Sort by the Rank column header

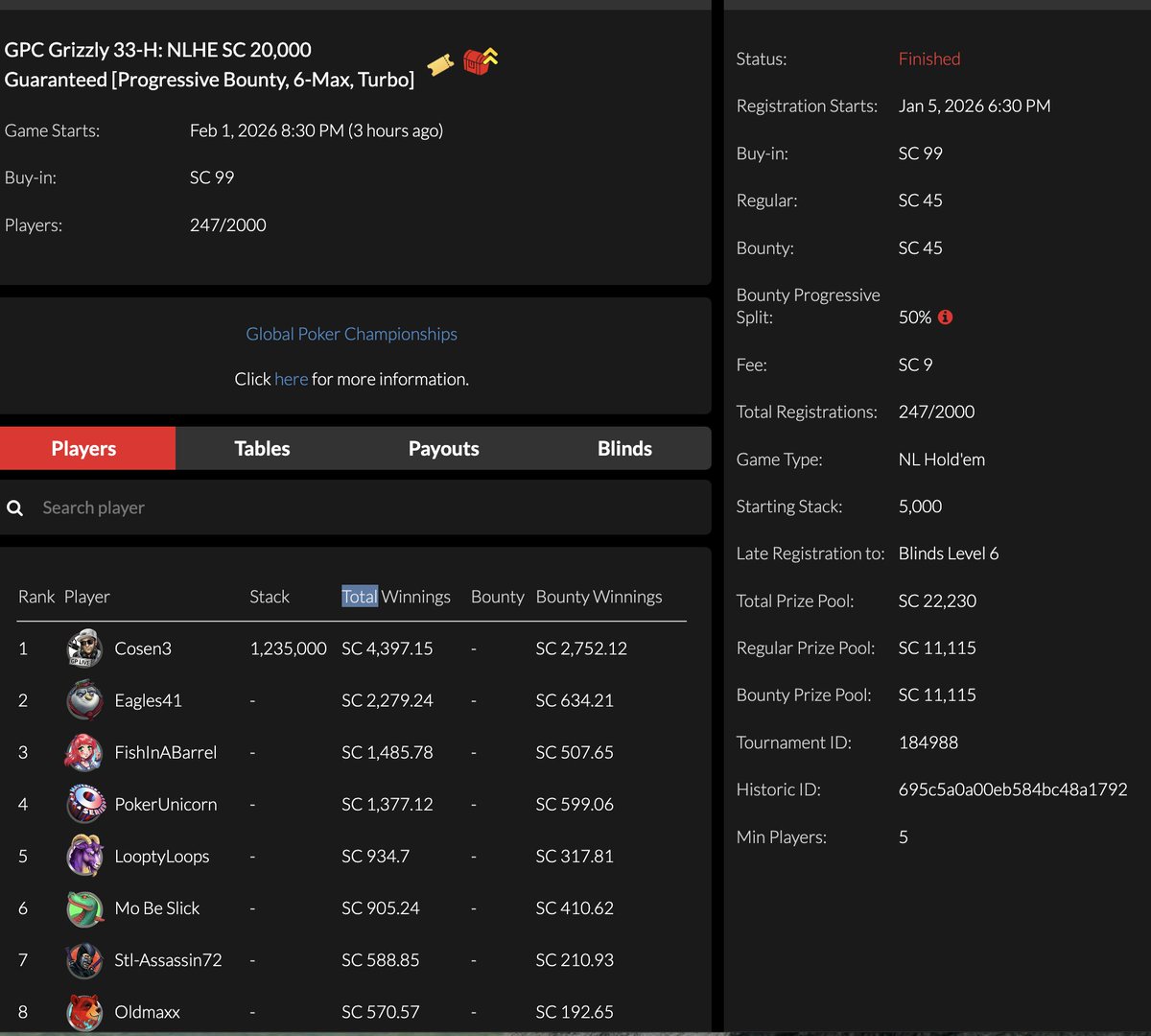point(36,597)
